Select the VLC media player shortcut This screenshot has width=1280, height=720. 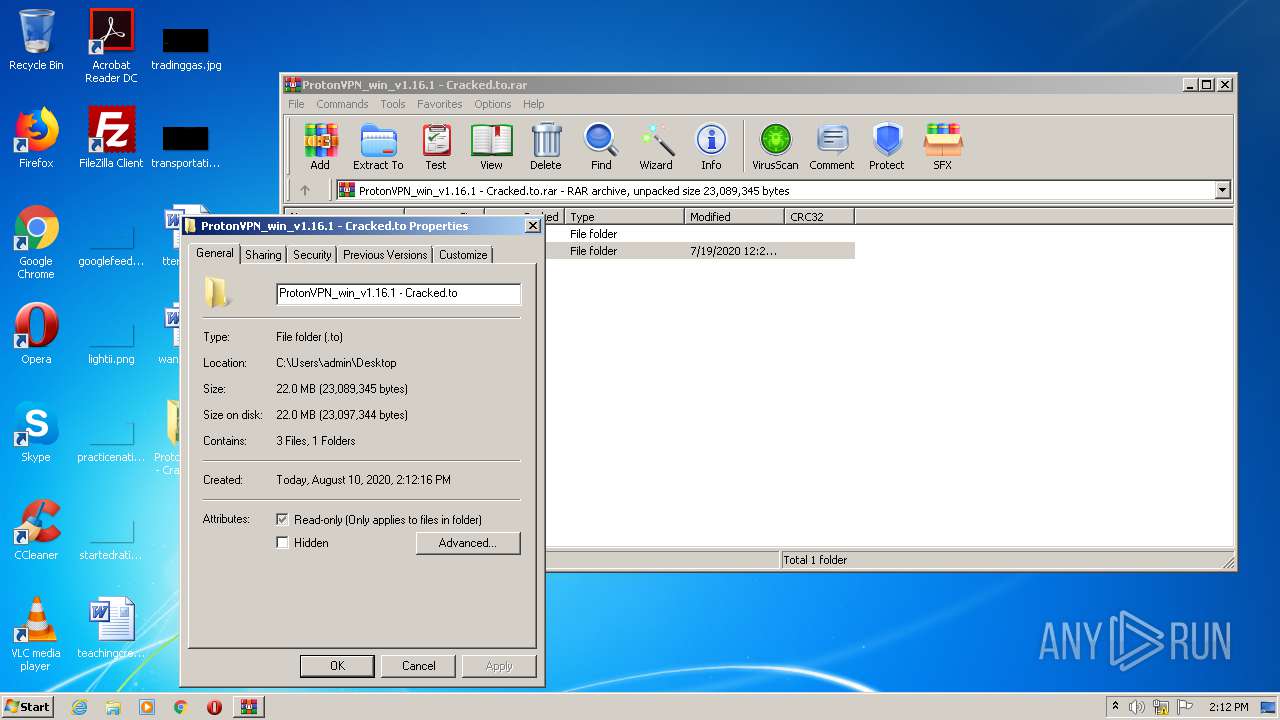click(36, 634)
